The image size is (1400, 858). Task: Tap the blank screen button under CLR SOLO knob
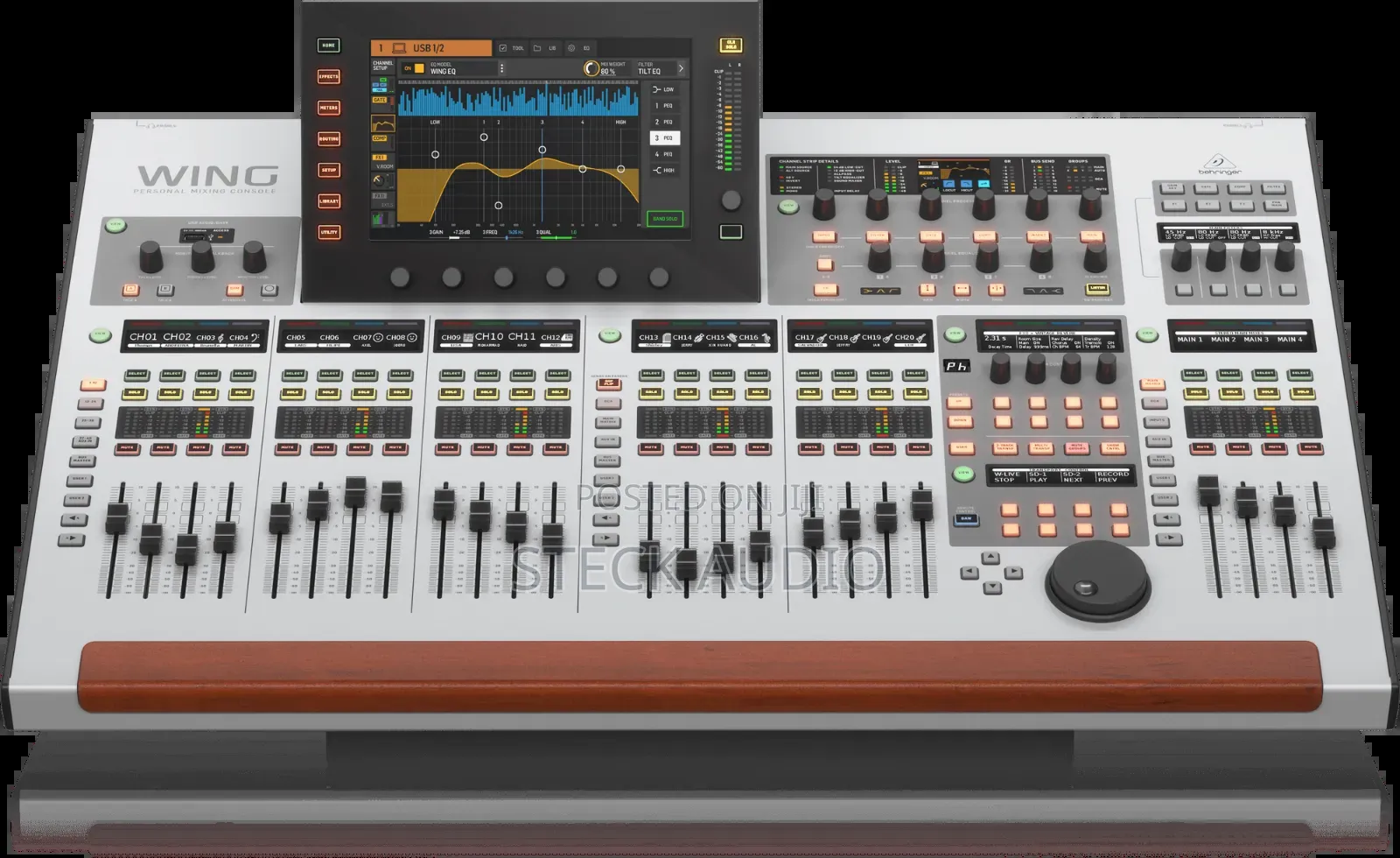point(731,232)
